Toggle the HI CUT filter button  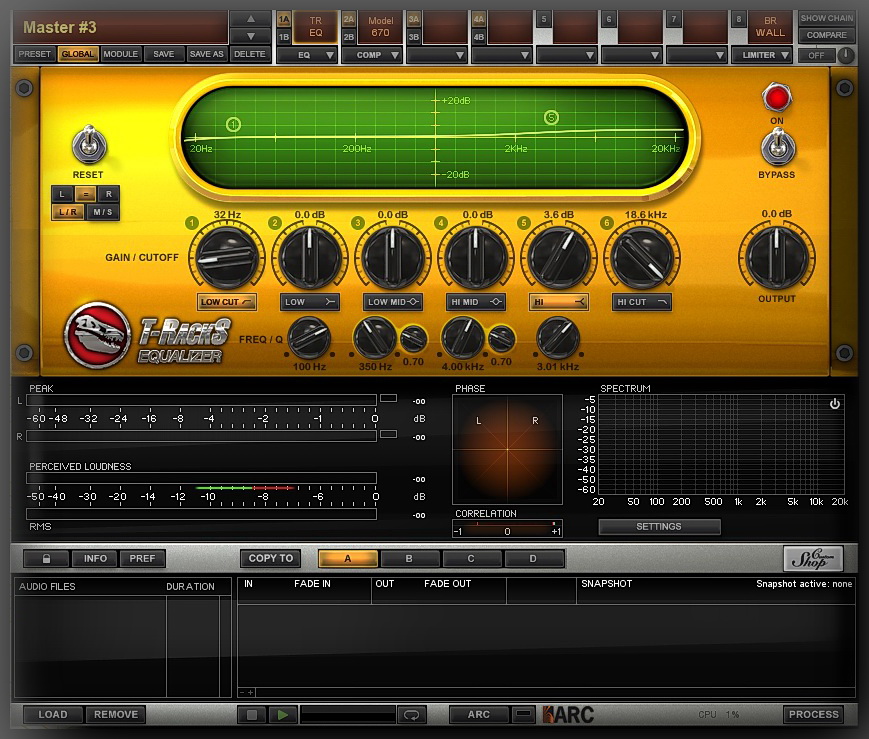click(642, 302)
